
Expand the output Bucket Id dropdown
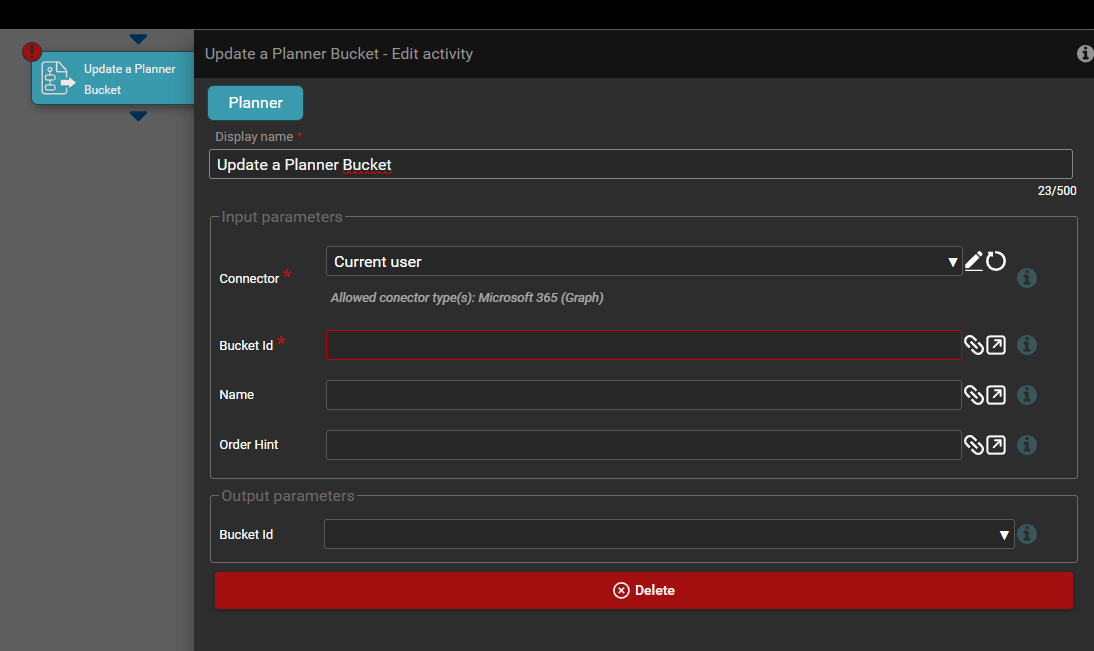point(669,535)
